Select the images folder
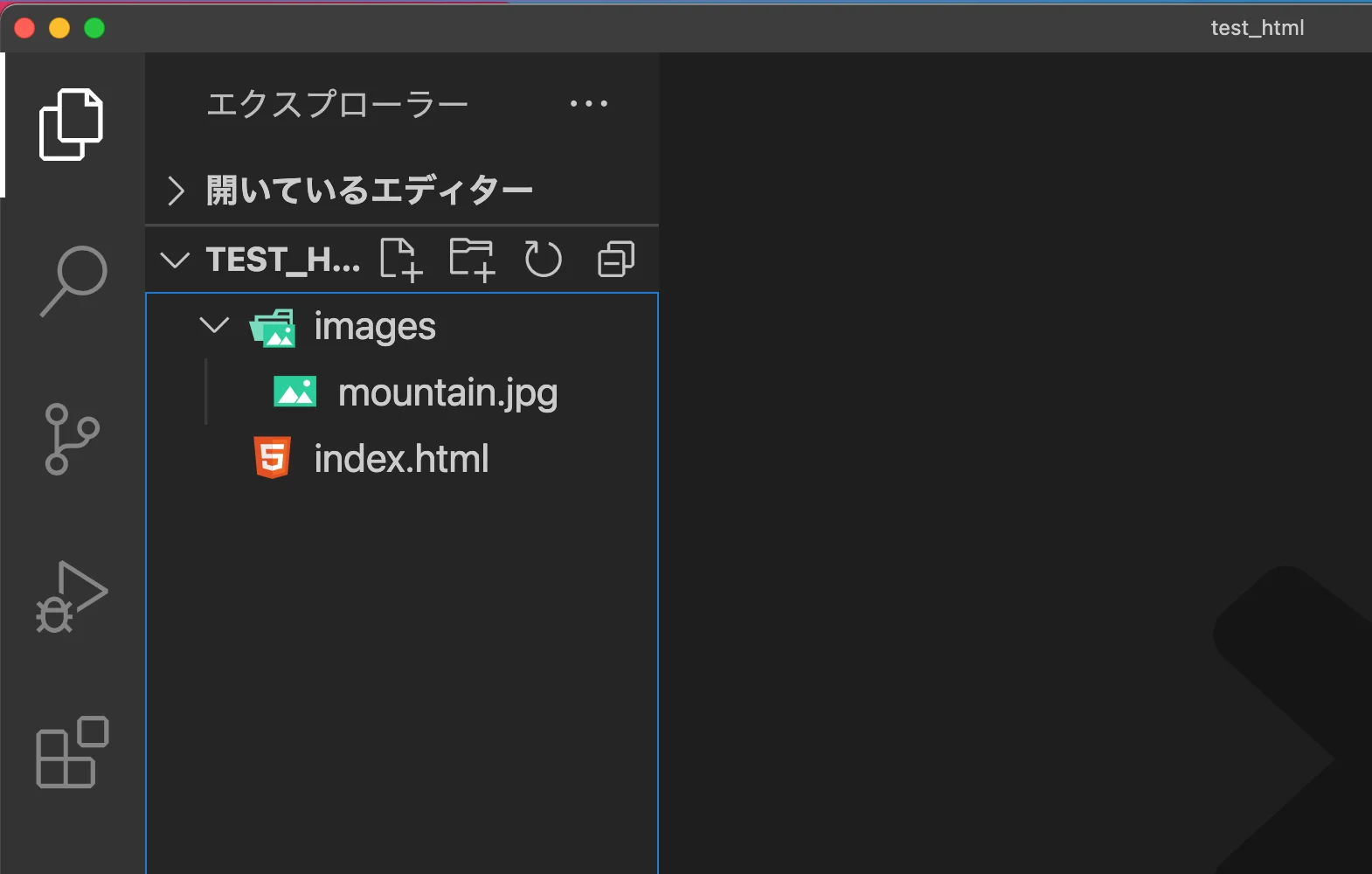1372x874 pixels. [x=402, y=326]
